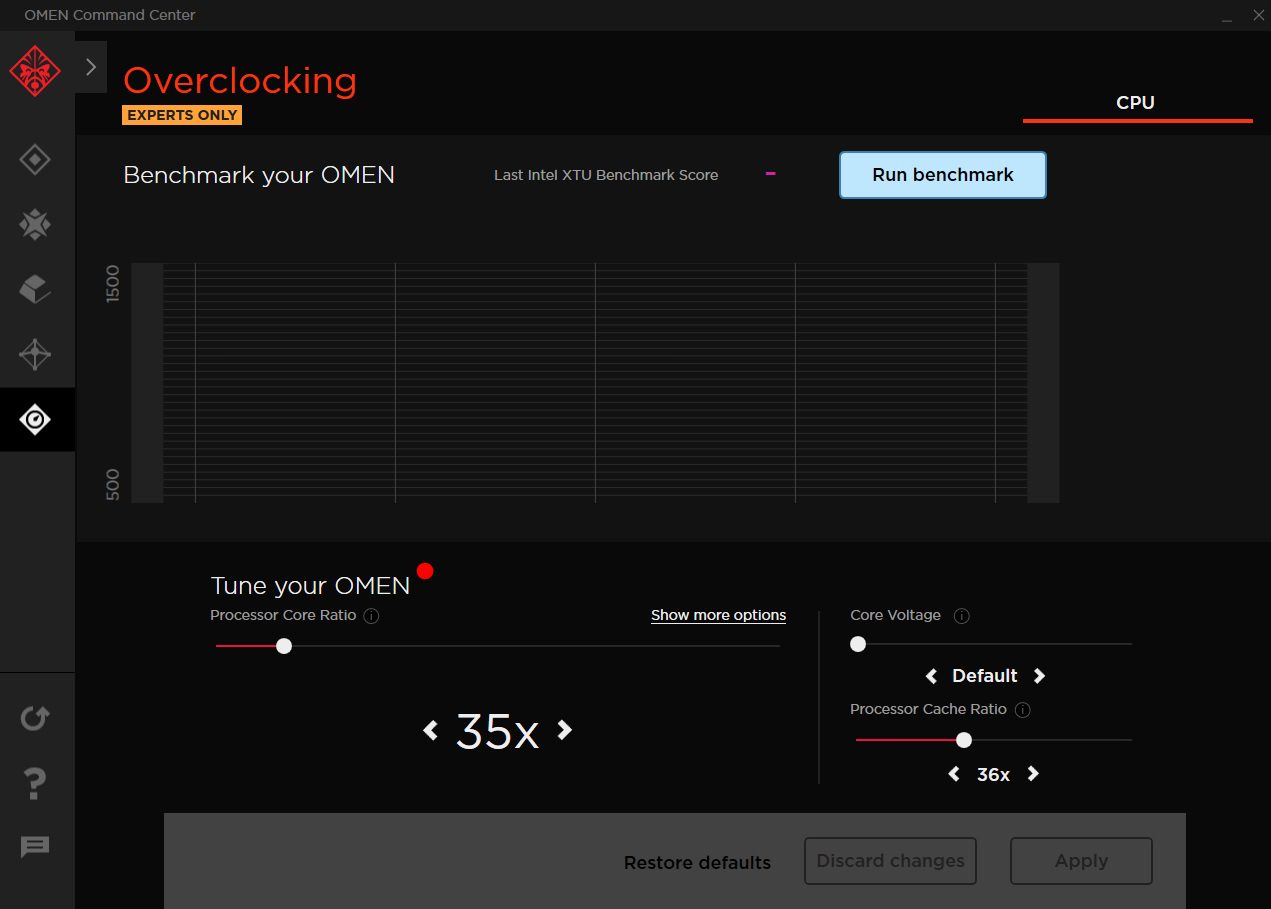Viewport: 1271px width, 909px height.
Task: Open feedback via the chat bubble icon
Action: (35, 847)
